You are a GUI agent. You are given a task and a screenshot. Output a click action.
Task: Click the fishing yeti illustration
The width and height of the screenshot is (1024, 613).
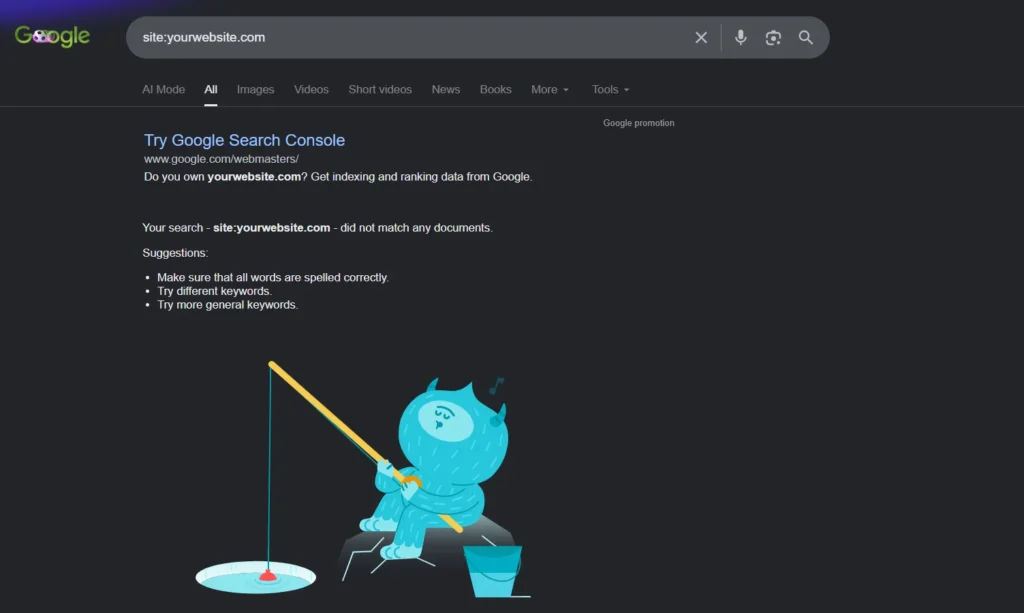363,479
